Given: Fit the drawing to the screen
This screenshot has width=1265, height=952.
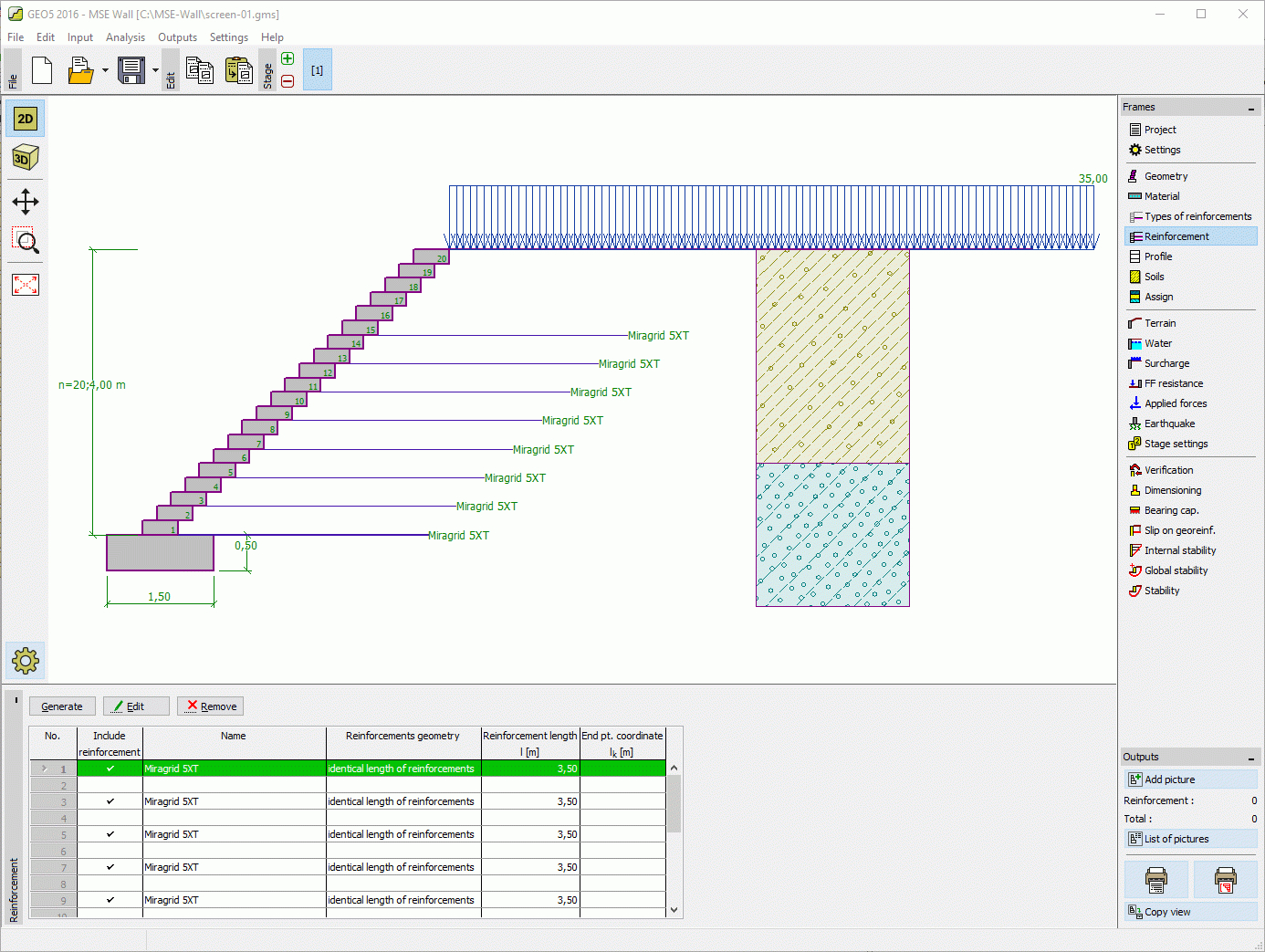Looking at the screenshot, I should 25,285.
